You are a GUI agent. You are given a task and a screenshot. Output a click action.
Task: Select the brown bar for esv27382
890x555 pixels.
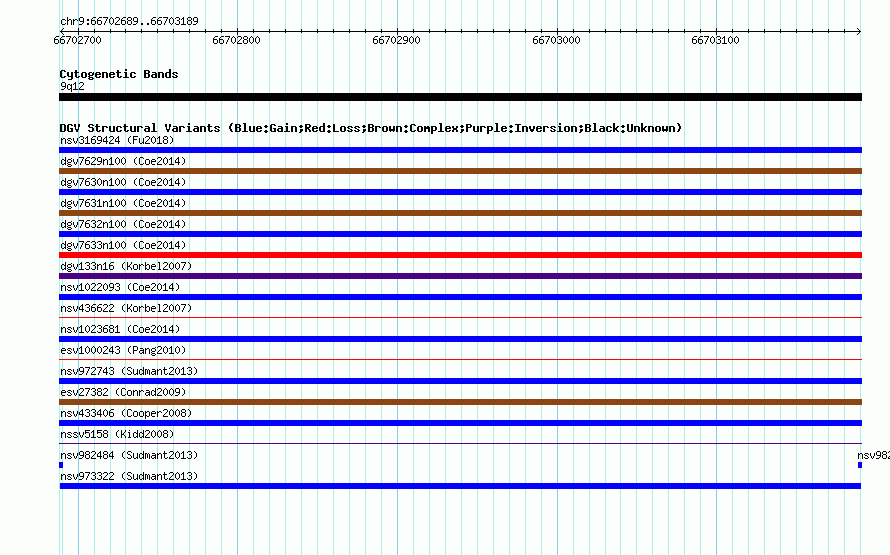click(460, 402)
